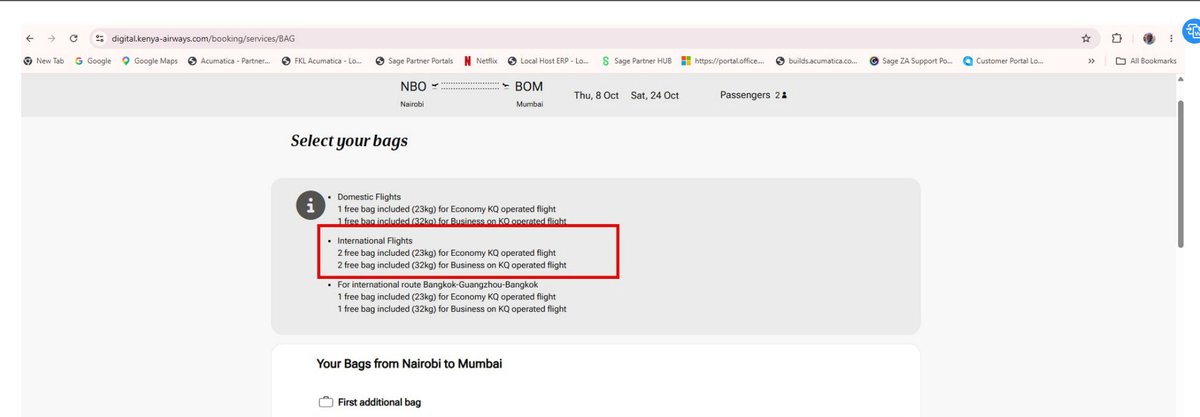Go back to the previous page

tap(29, 38)
